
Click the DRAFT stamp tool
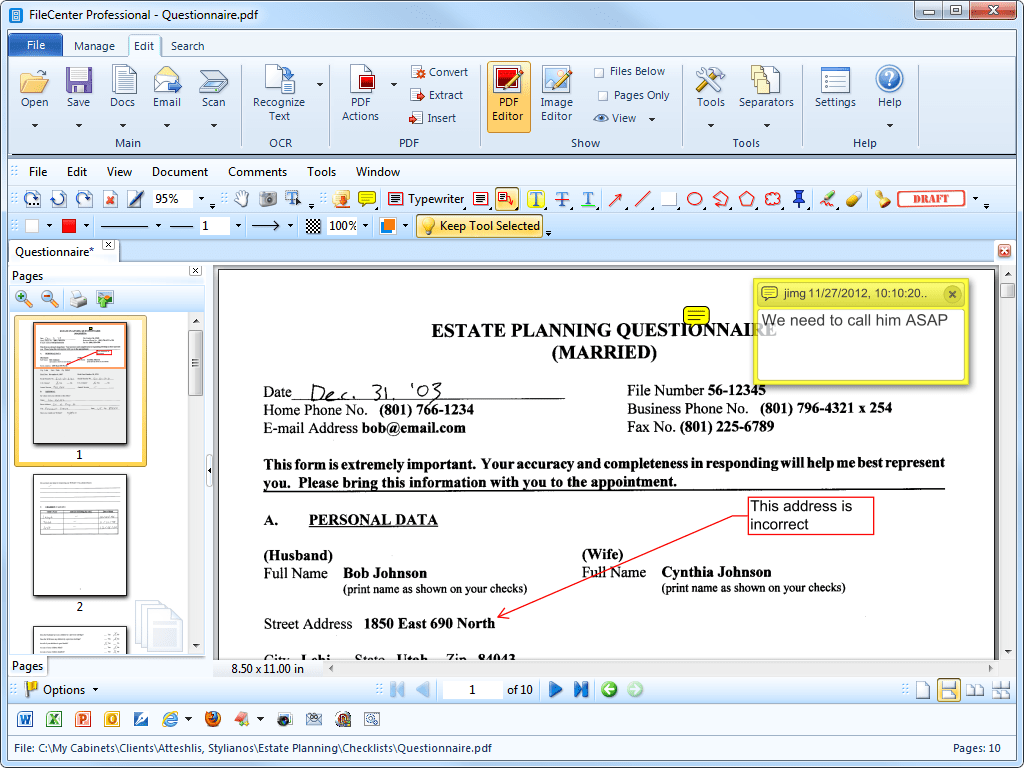tap(930, 199)
